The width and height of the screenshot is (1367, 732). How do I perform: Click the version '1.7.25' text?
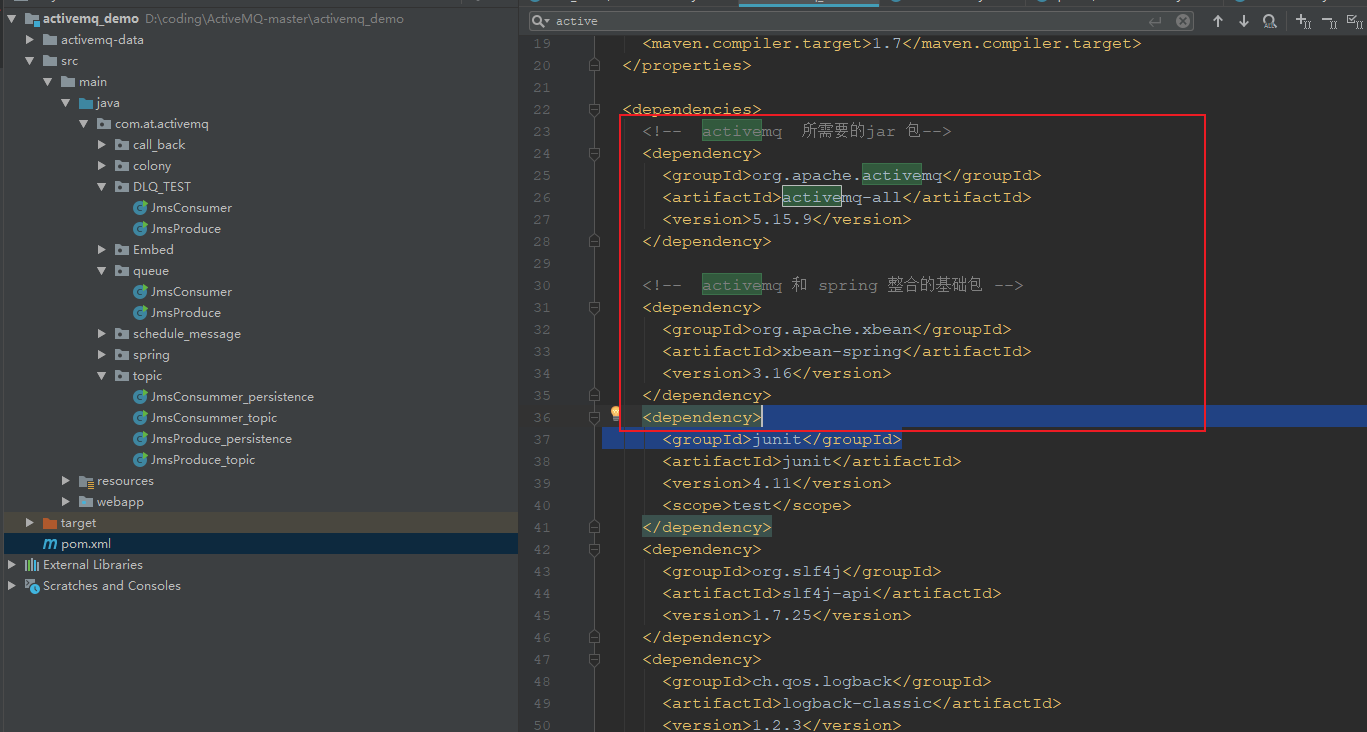(x=782, y=615)
